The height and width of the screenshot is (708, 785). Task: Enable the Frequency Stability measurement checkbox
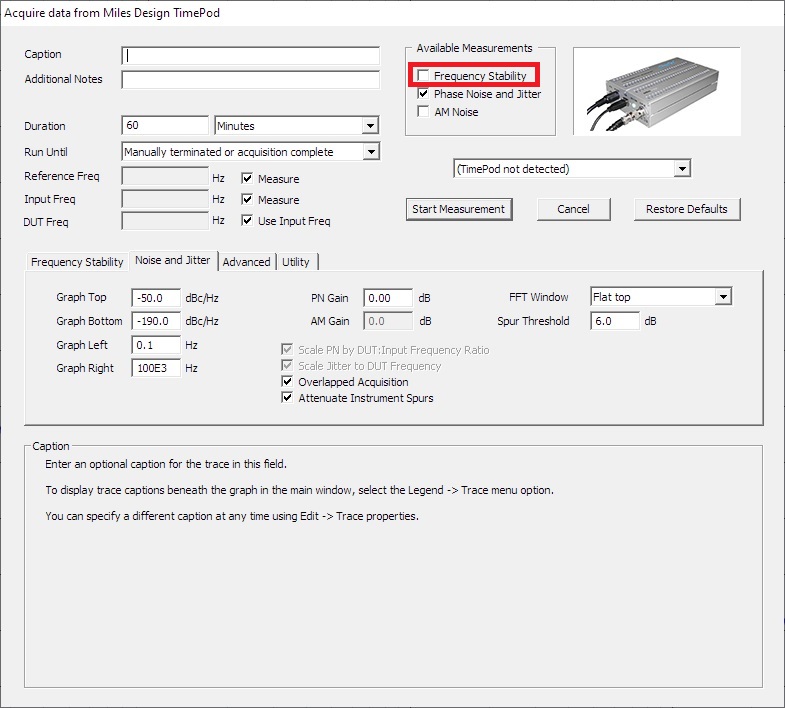point(423,76)
